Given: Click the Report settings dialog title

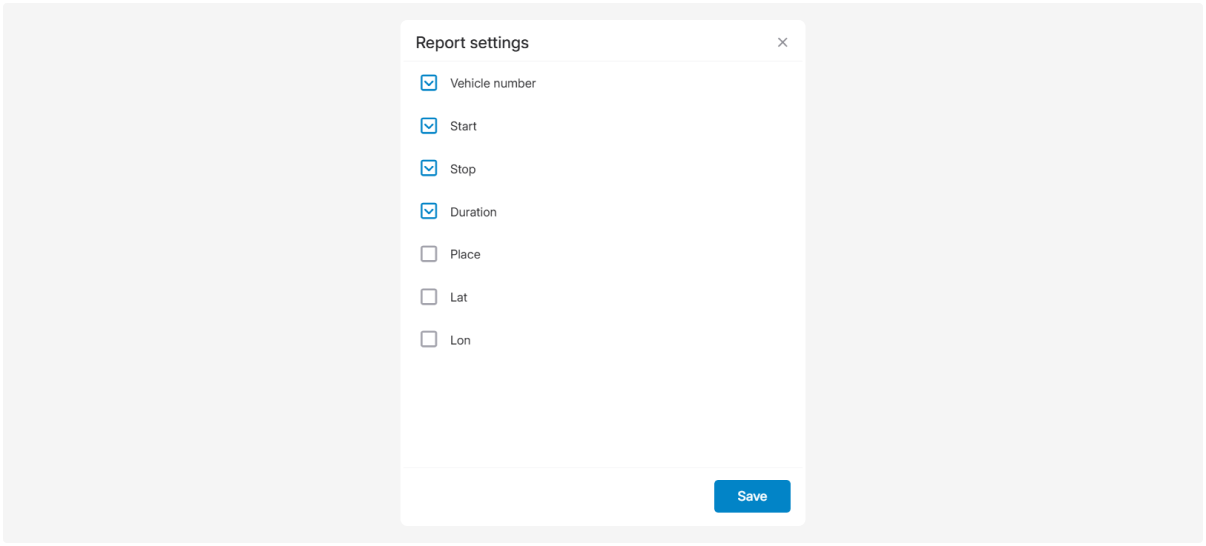Looking at the screenshot, I should [x=472, y=43].
